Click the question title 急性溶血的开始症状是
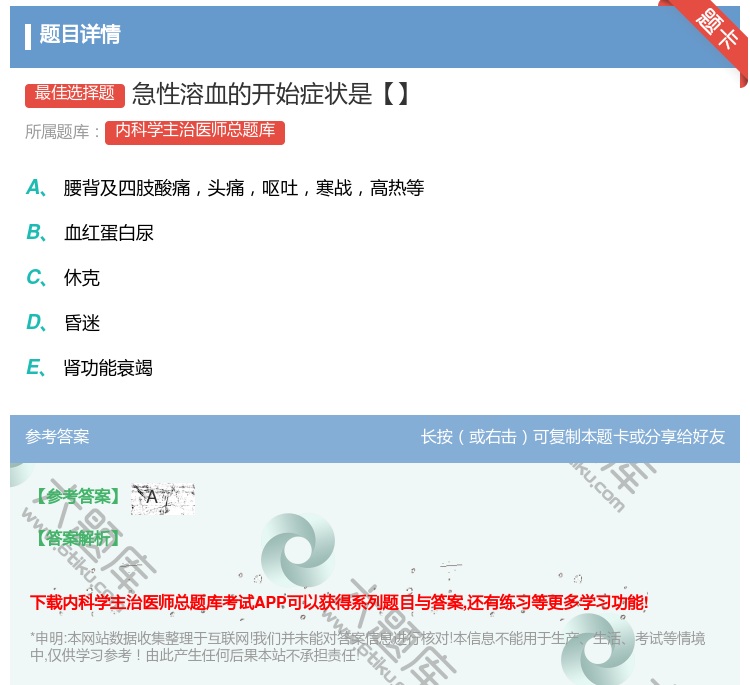The image size is (750, 685). pyautogui.click(x=270, y=94)
